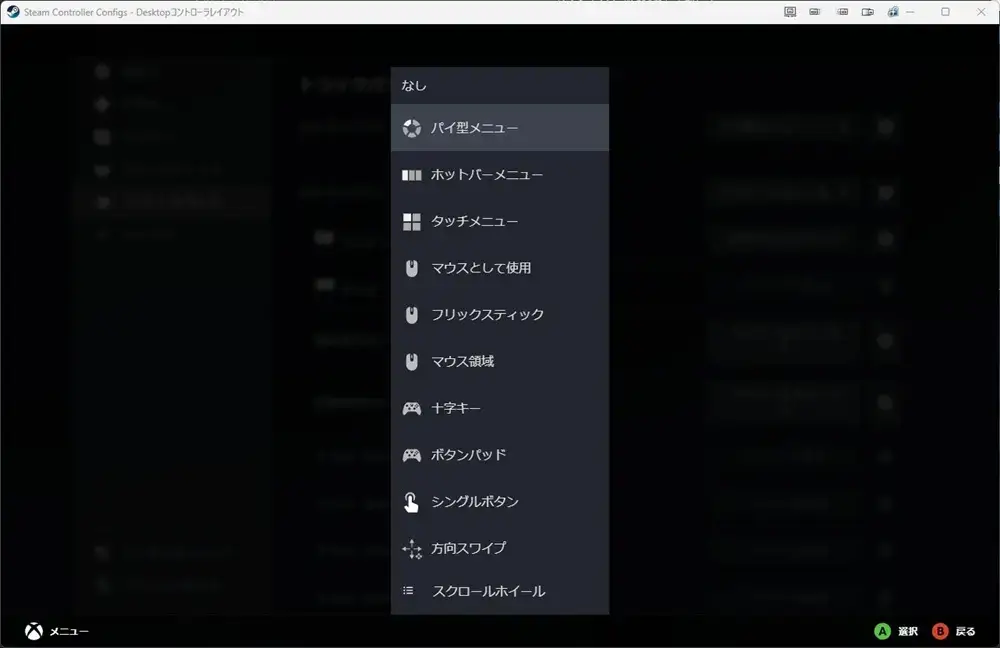The height and width of the screenshot is (648, 1000).
Task: Click the blue icon left of minimize
Action: pos(893,11)
